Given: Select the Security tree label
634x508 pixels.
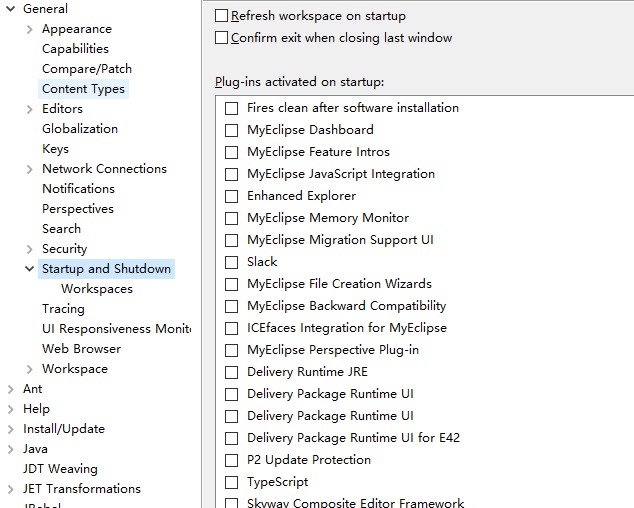Looking at the screenshot, I should tap(65, 249).
